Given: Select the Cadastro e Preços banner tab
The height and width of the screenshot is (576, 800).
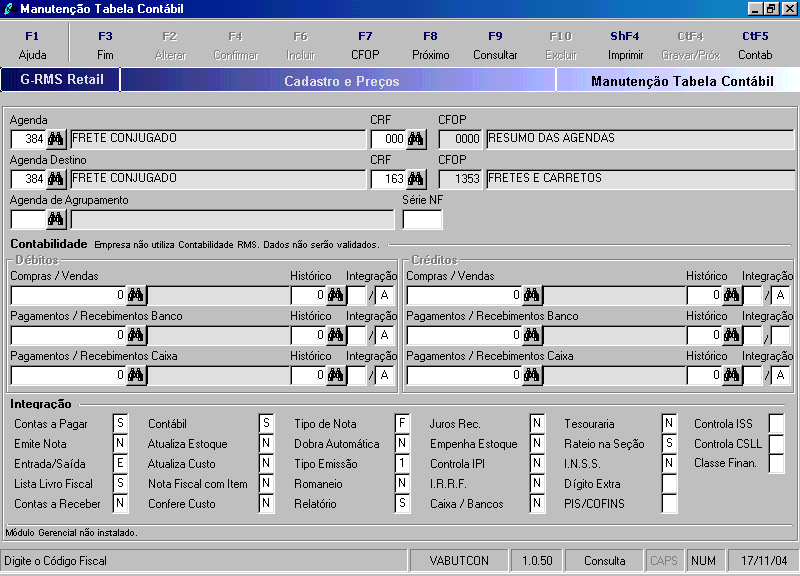Looking at the screenshot, I should pyautogui.click(x=338, y=81).
